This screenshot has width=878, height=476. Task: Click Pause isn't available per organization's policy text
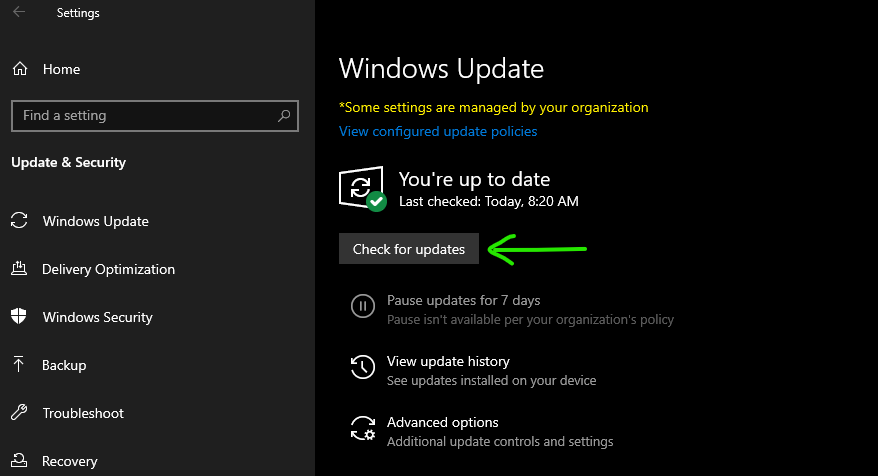click(x=530, y=320)
